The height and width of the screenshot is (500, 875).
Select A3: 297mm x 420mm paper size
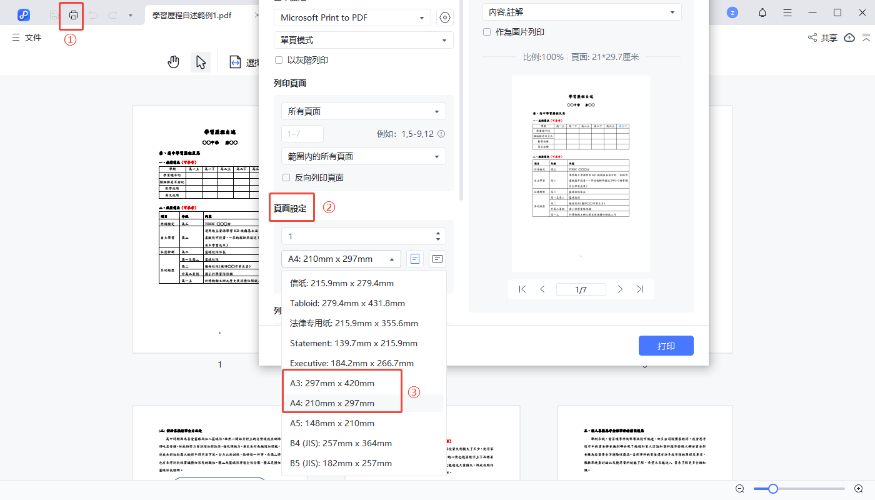pos(333,383)
